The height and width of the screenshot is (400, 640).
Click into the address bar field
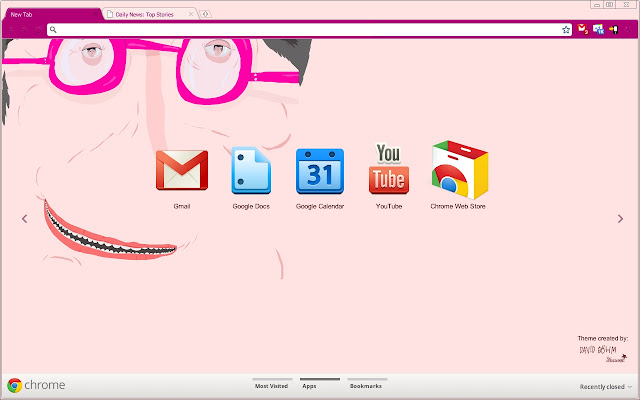(x=309, y=29)
